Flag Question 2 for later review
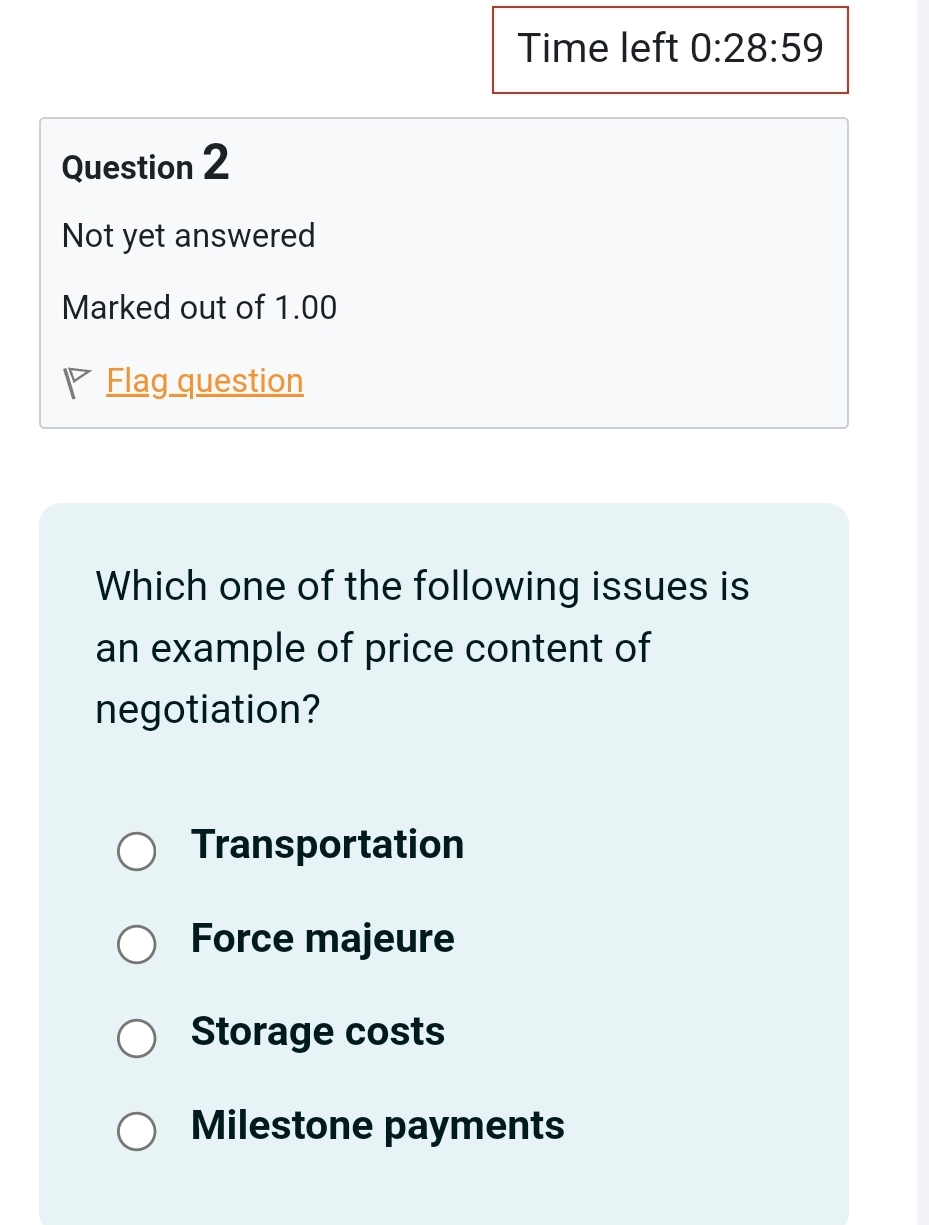The width and height of the screenshot is (929, 1225). tap(204, 381)
